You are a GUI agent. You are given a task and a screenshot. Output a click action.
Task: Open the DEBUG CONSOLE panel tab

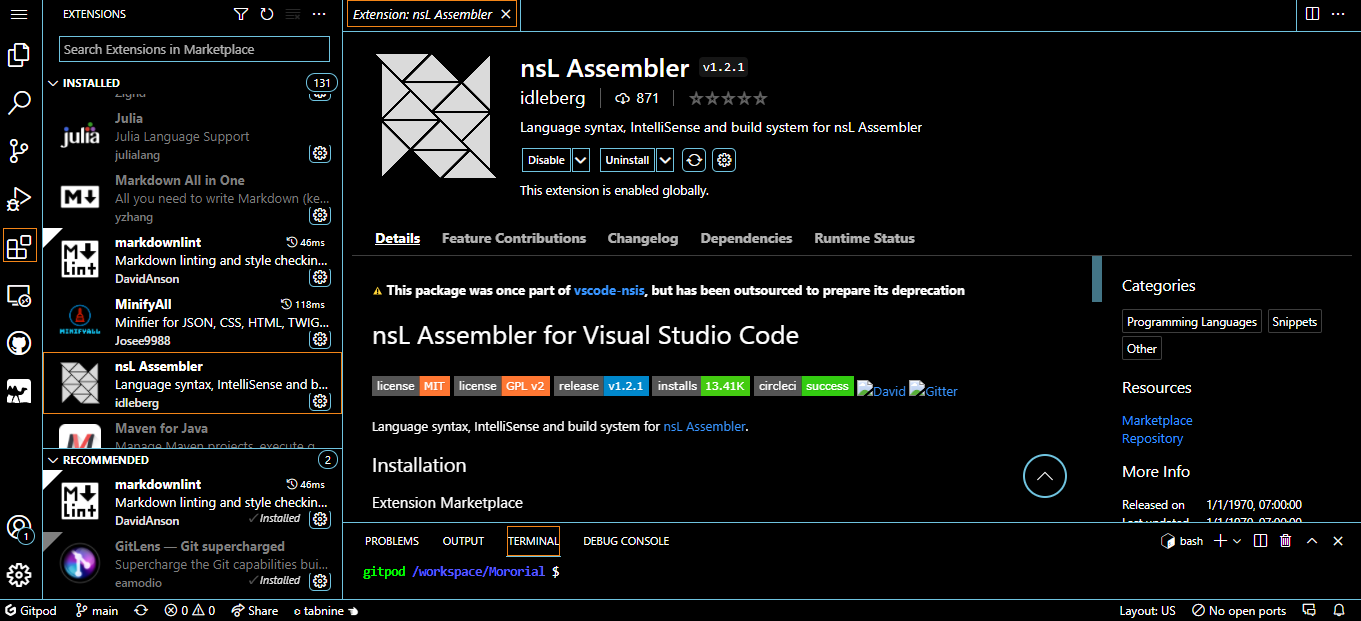tap(626, 541)
